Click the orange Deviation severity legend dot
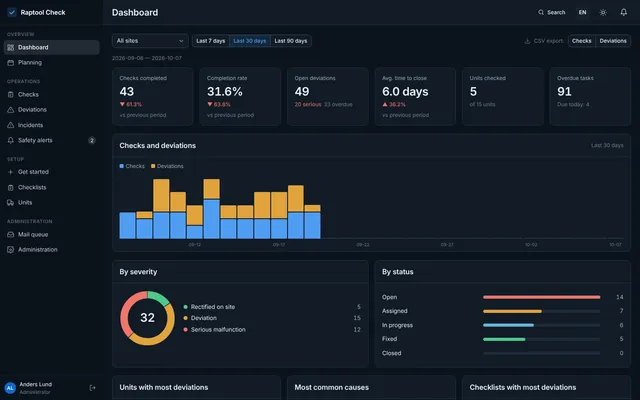The height and width of the screenshot is (400, 640). click(186, 318)
